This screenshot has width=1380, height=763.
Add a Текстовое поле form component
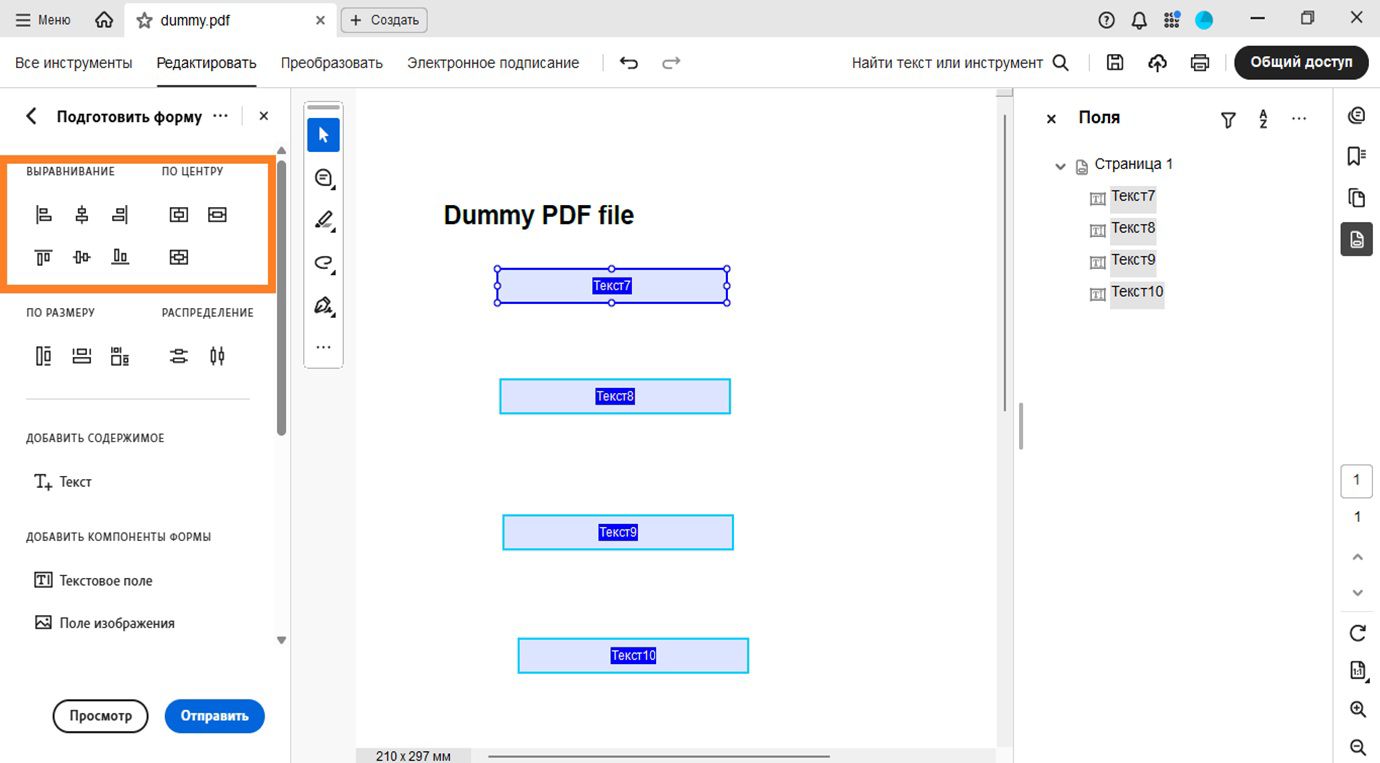(x=93, y=581)
